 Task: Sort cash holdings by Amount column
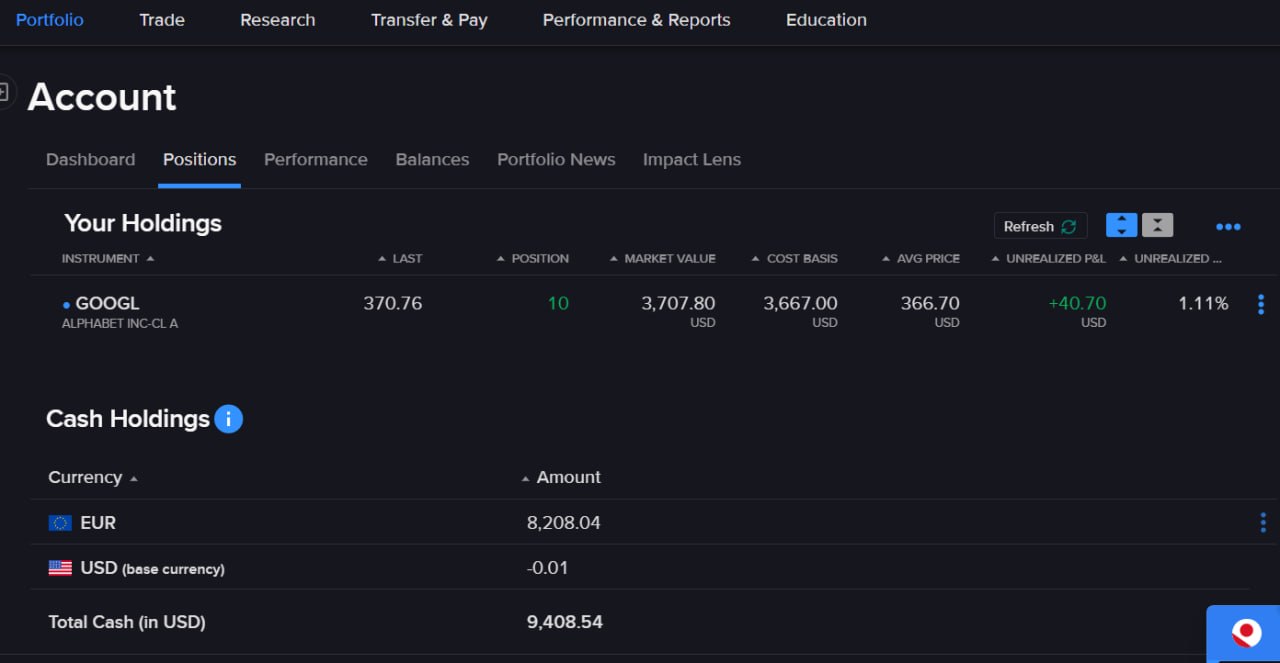click(x=561, y=477)
